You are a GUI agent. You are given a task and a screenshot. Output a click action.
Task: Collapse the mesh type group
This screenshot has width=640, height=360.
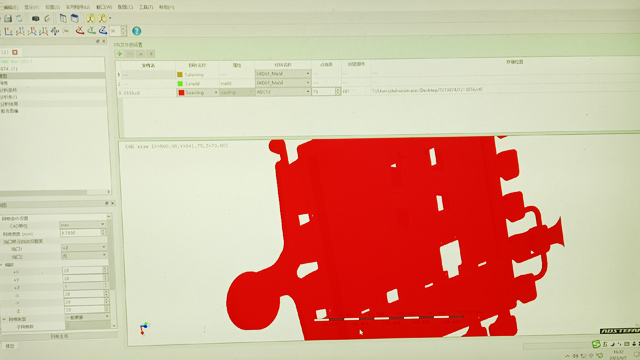point(4,319)
